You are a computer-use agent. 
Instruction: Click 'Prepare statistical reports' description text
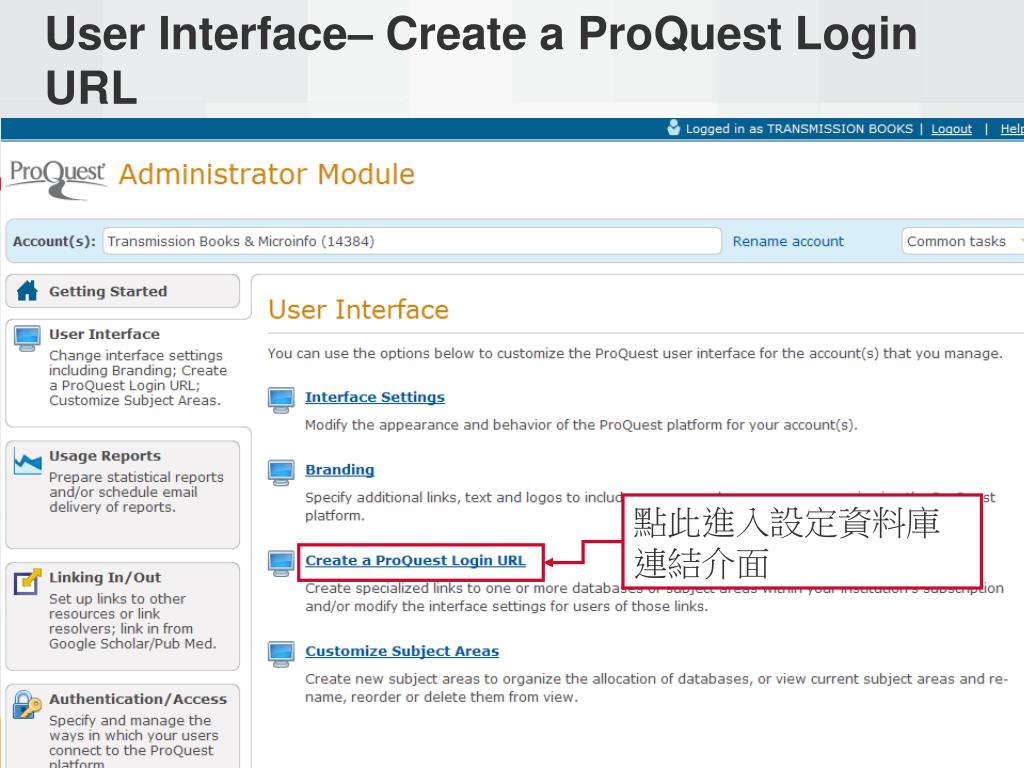(136, 492)
